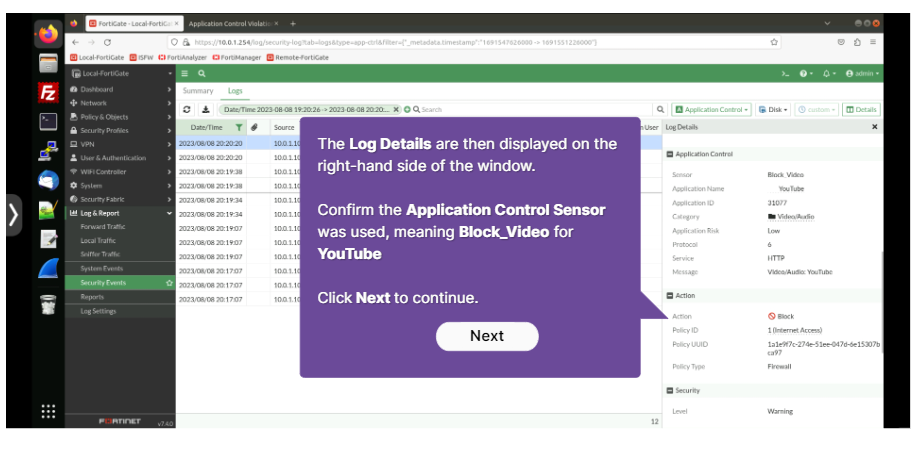Open the Terminal dock icon
916x456 pixels.
click(48, 121)
